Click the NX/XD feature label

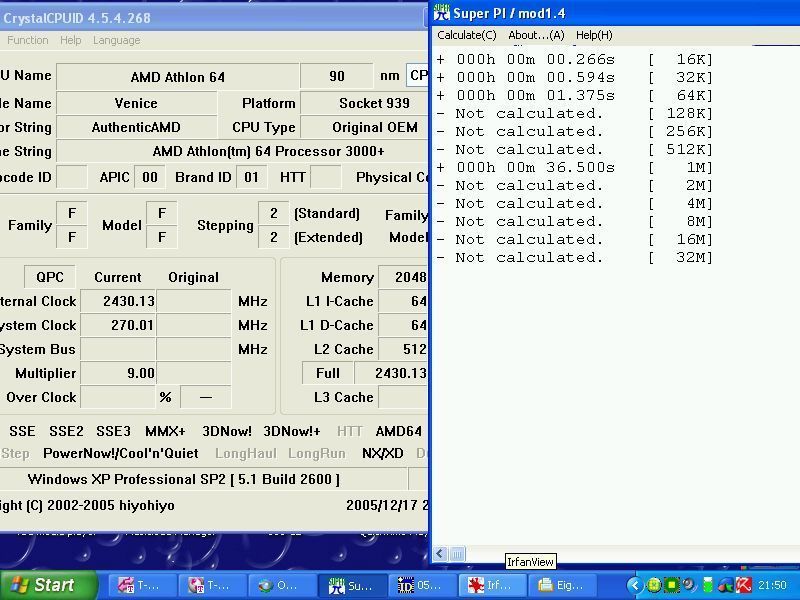pyautogui.click(x=383, y=453)
